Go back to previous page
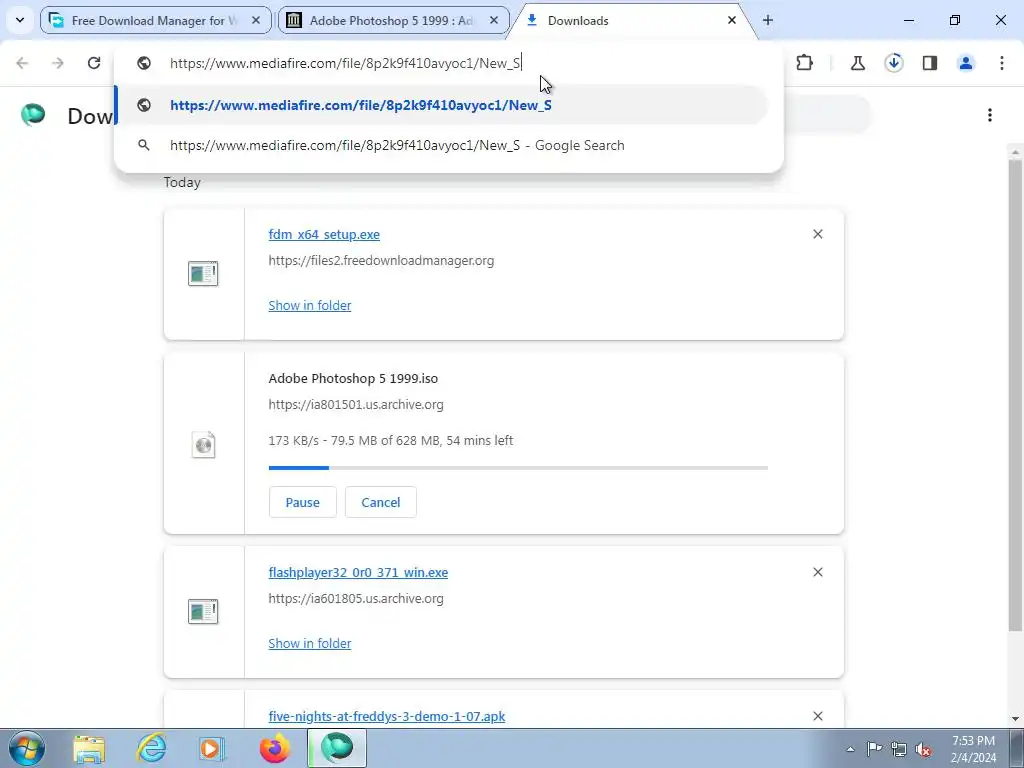 pos(22,63)
